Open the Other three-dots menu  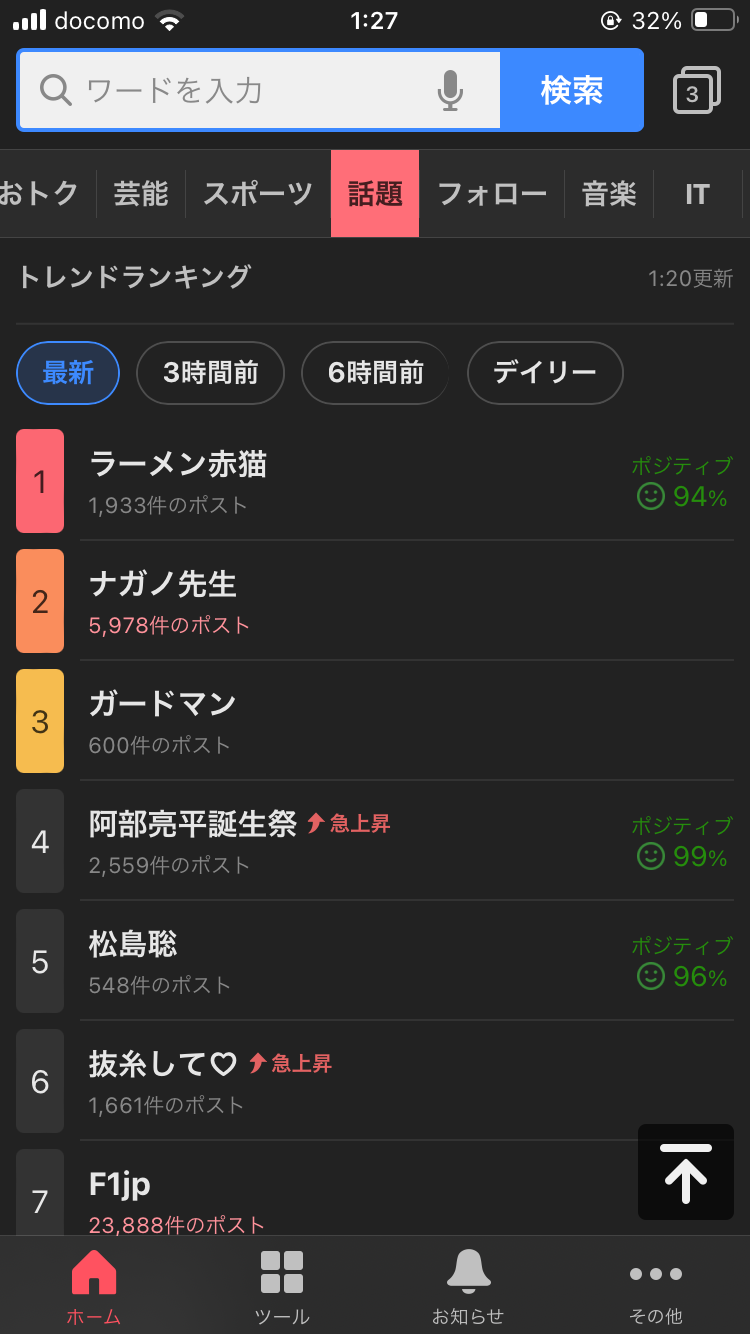[x=656, y=1286]
